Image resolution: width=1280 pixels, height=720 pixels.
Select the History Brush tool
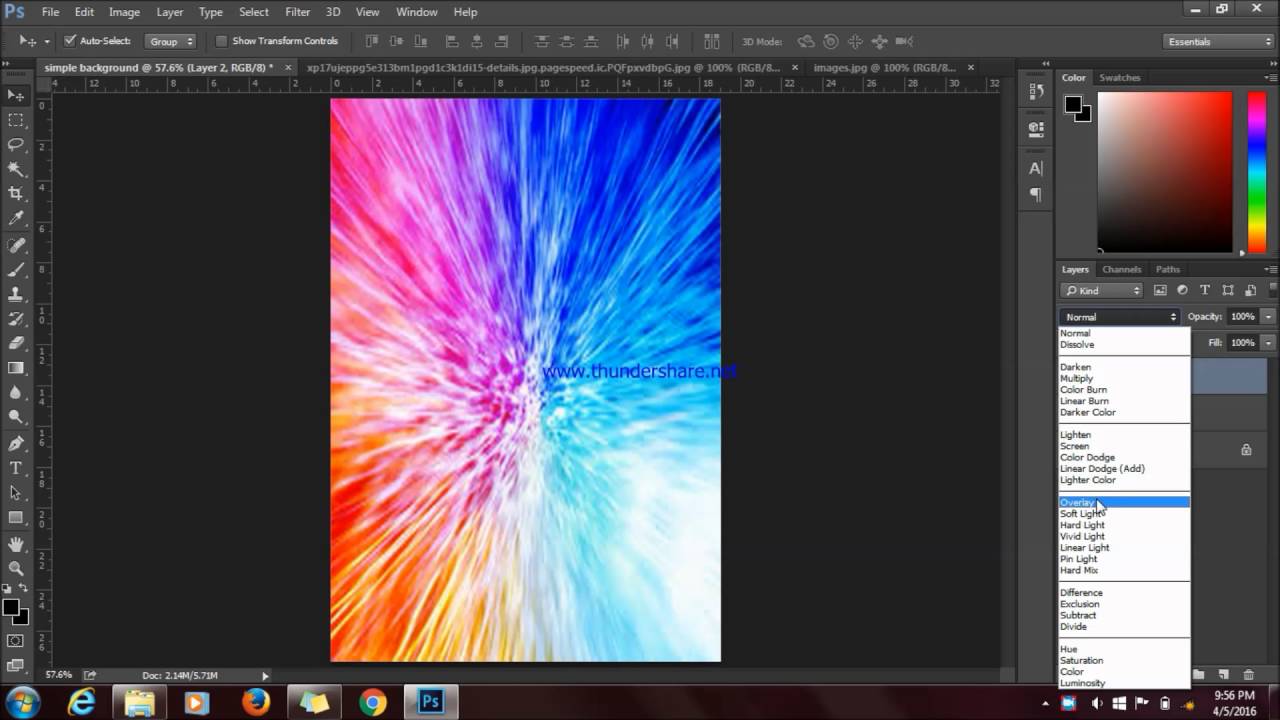[x=16, y=319]
